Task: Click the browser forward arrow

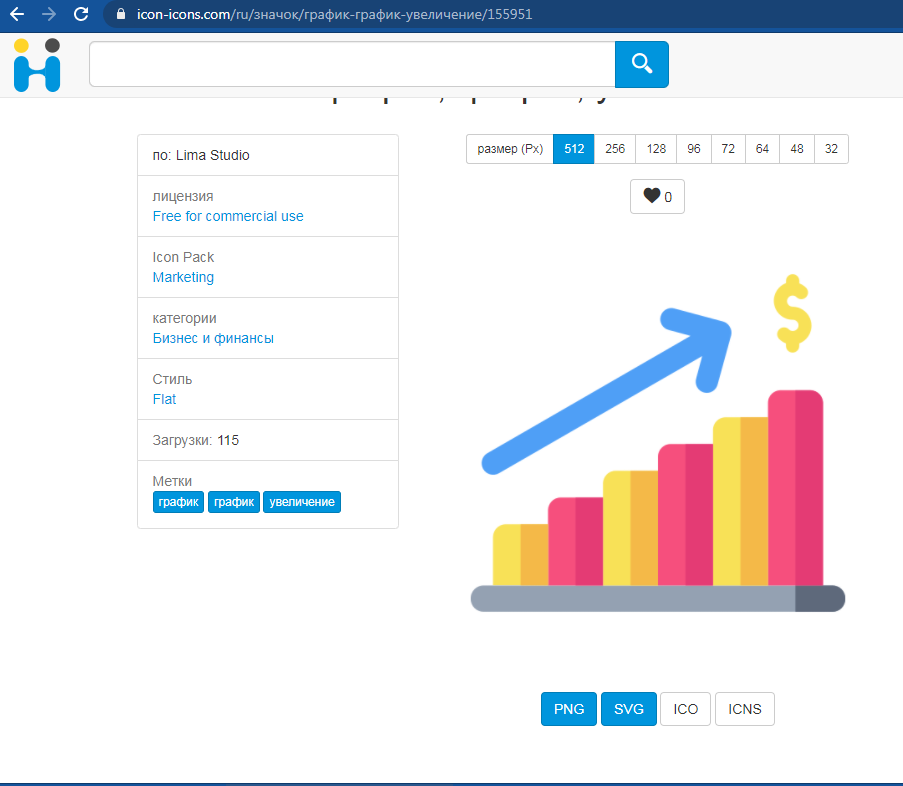Action: pos(49,15)
